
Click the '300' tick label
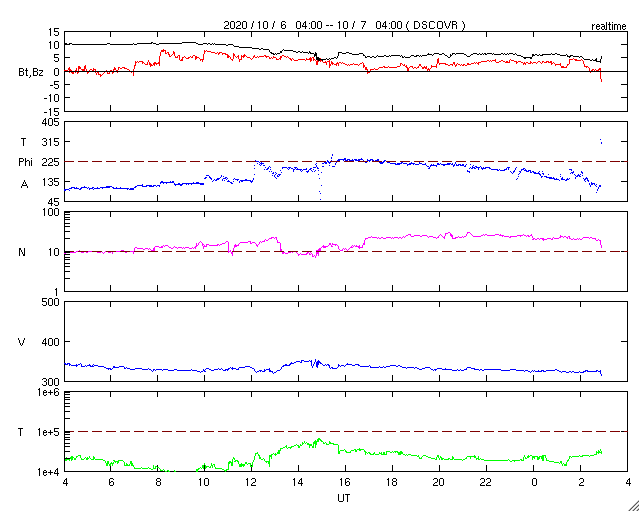tap(51, 382)
